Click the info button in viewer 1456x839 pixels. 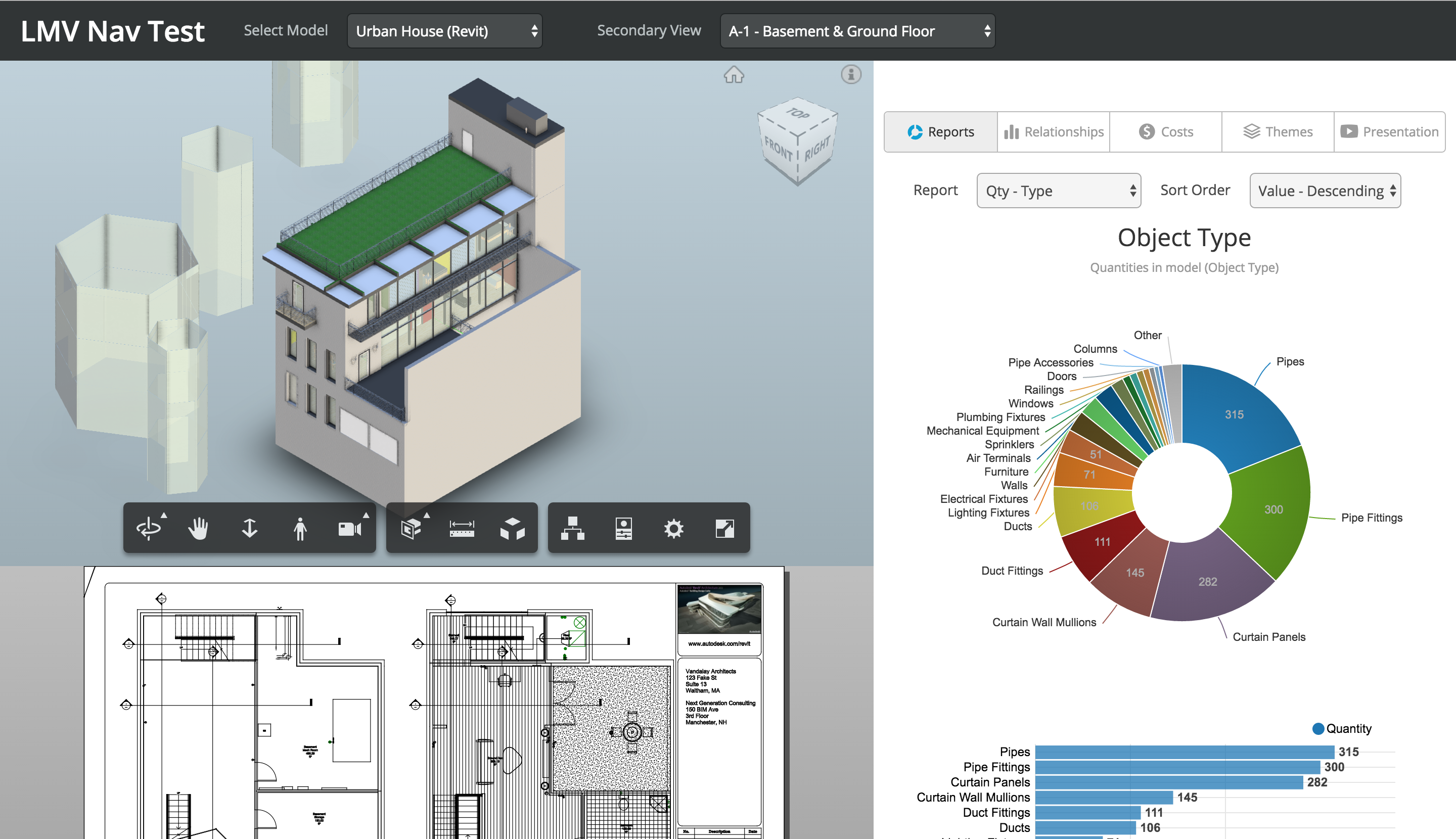851,74
